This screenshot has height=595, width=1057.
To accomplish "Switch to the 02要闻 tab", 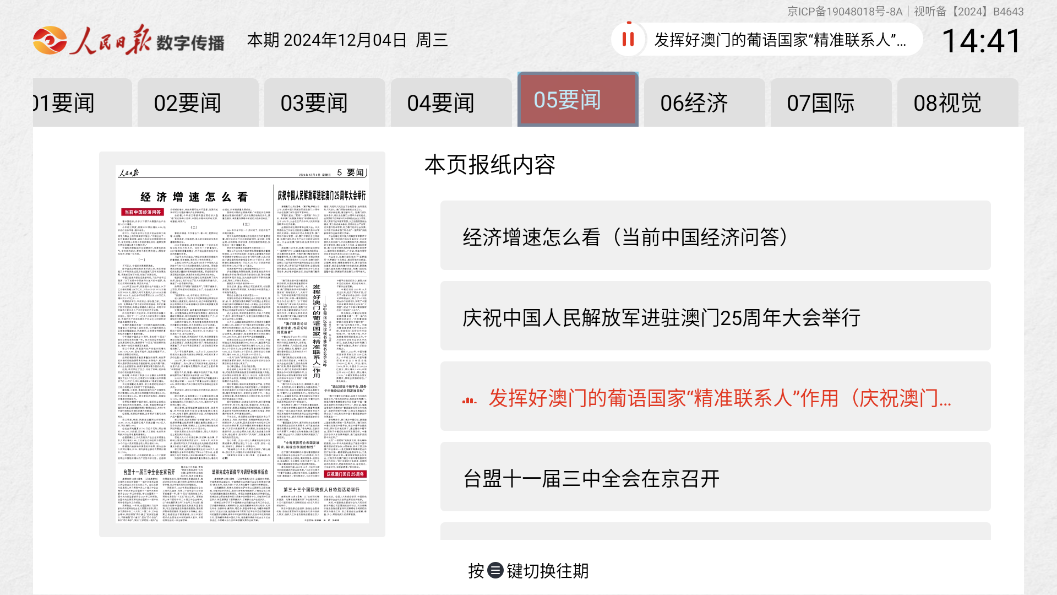I will tap(187, 103).
